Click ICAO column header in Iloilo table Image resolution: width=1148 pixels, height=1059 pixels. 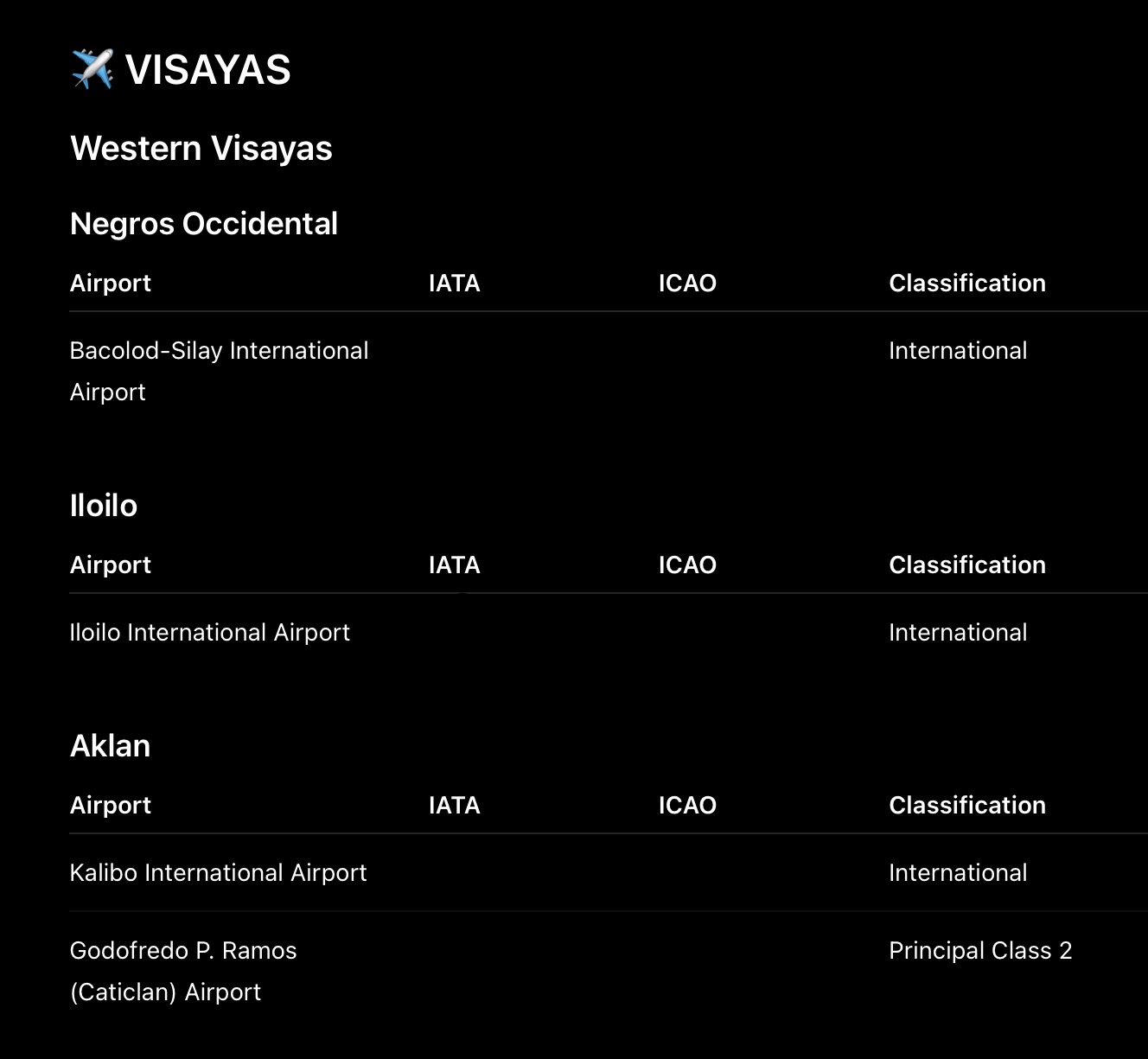(687, 565)
